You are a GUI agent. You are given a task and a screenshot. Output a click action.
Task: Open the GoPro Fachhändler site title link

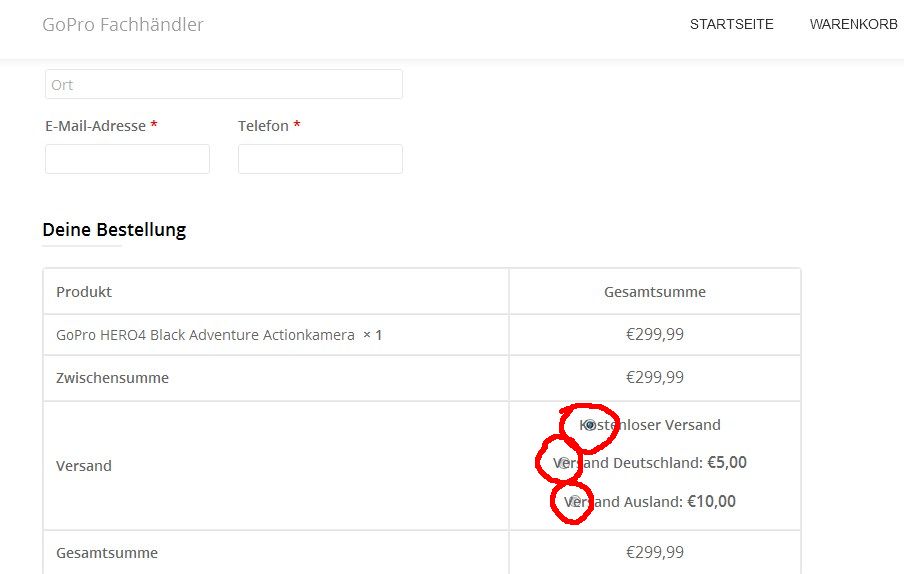(x=123, y=25)
